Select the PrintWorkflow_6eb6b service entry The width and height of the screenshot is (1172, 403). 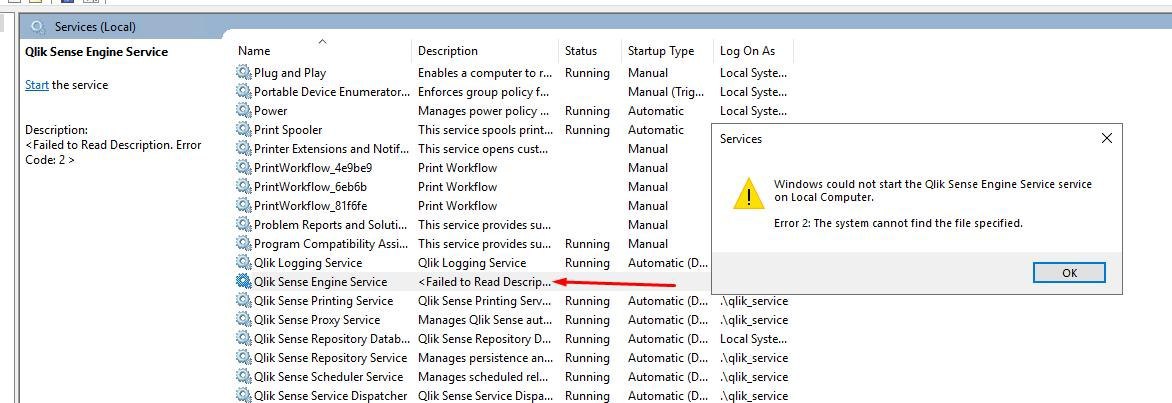coord(472,187)
